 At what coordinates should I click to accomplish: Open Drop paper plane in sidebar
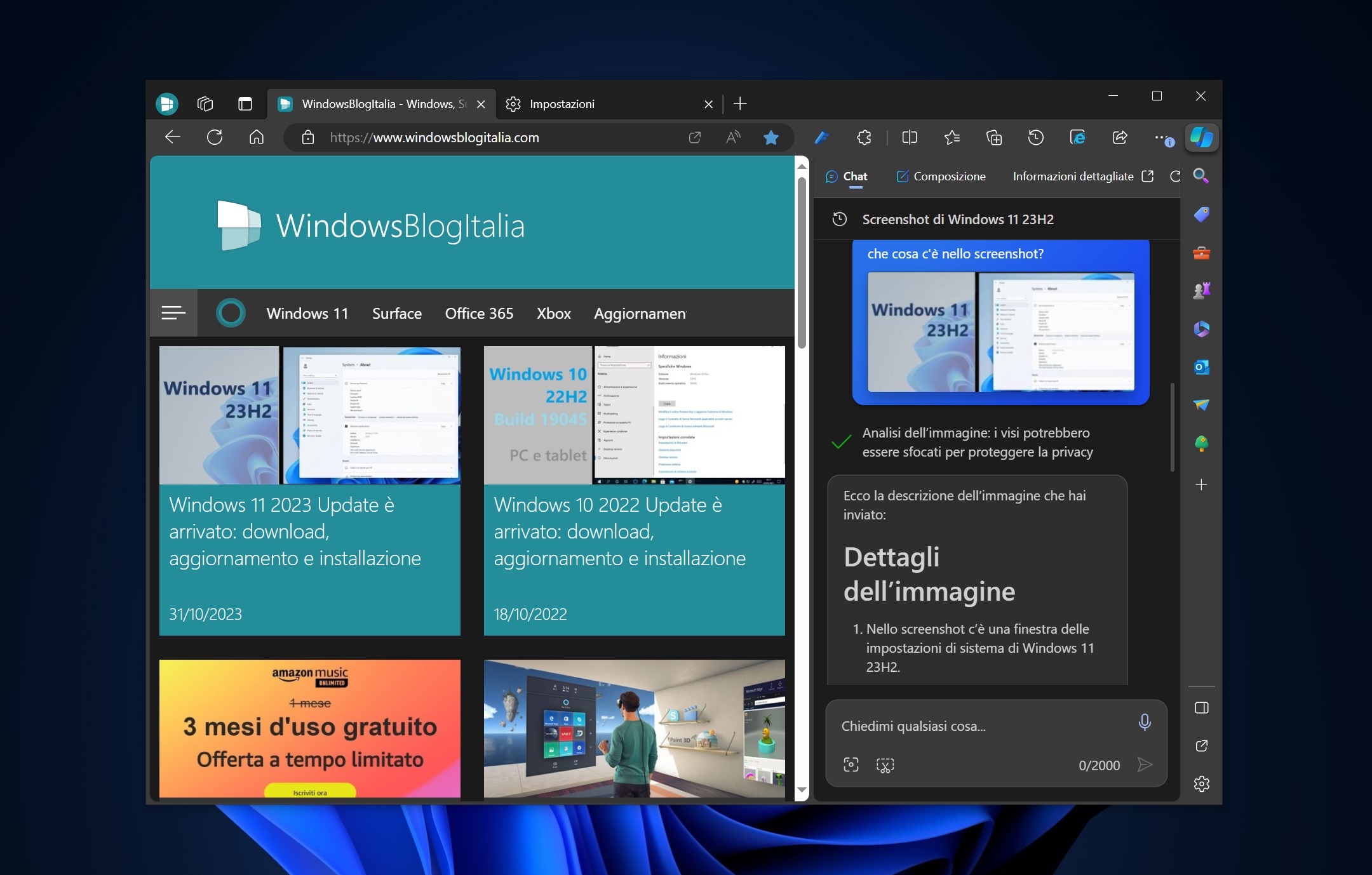pyautogui.click(x=1201, y=405)
